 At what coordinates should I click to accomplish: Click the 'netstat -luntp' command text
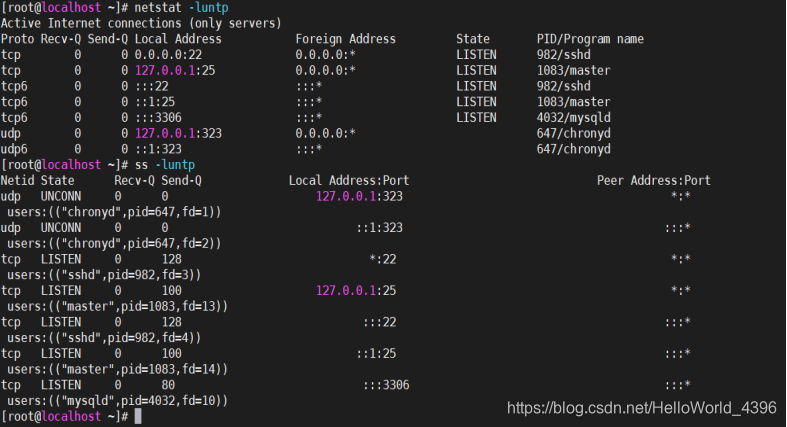[181, 8]
